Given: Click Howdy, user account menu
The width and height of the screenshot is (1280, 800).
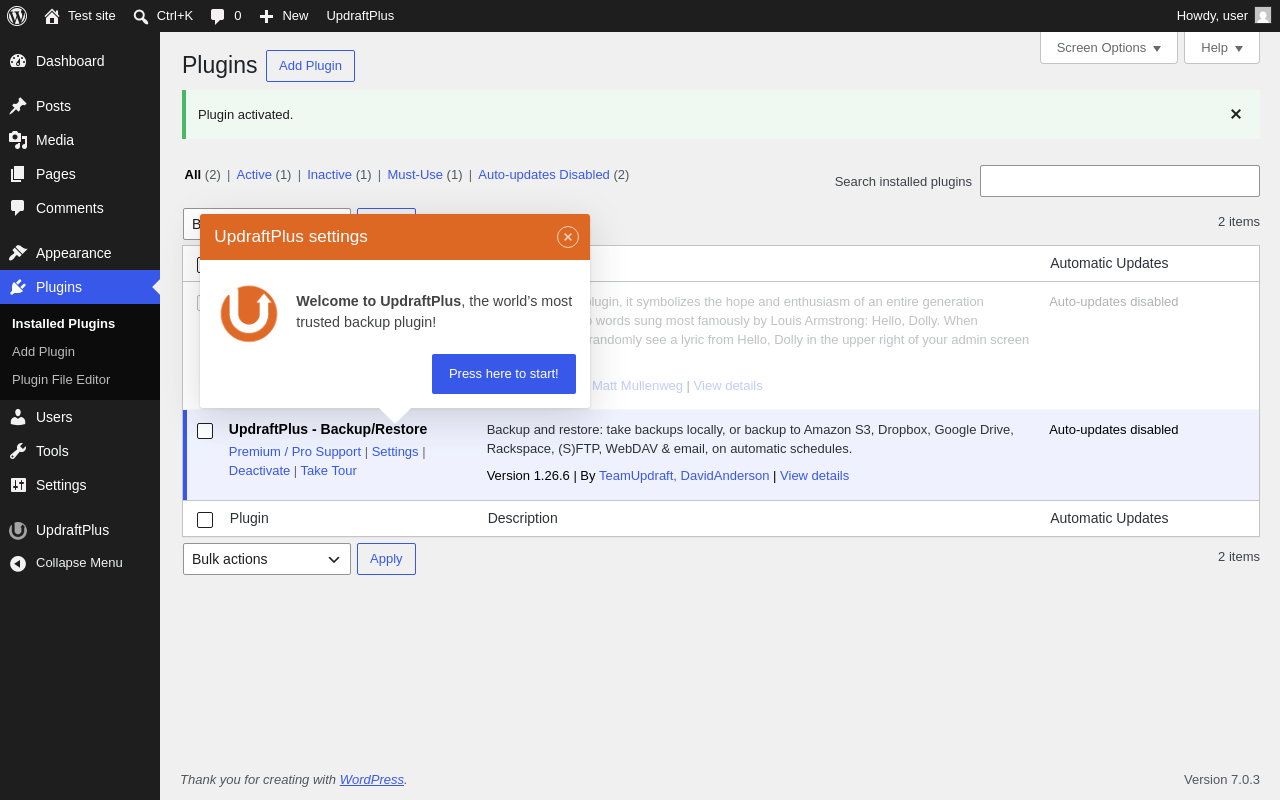Looking at the screenshot, I should pyautogui.click(x=1223, y=16).
